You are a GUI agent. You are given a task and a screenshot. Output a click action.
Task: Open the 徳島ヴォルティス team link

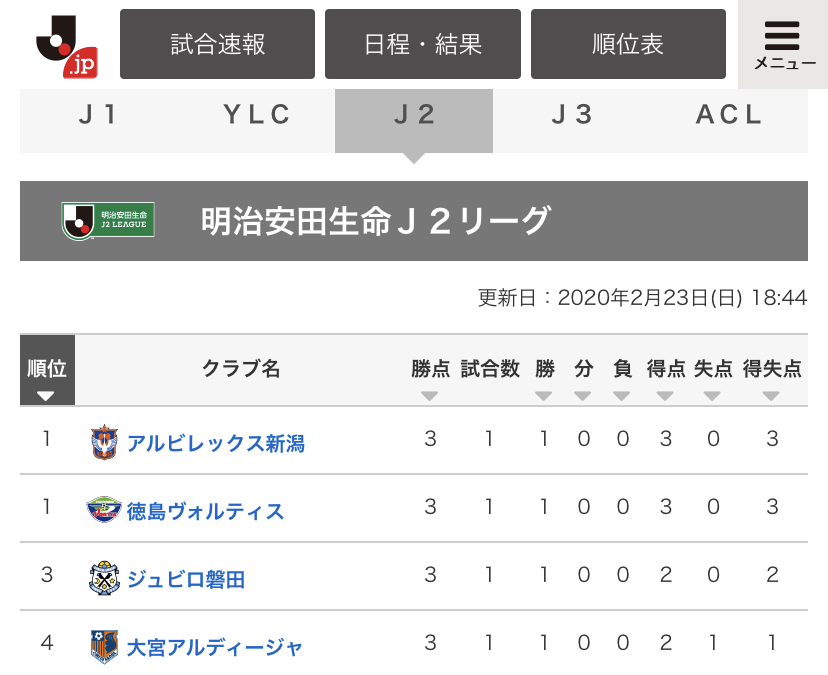click(x=205, y=511)
